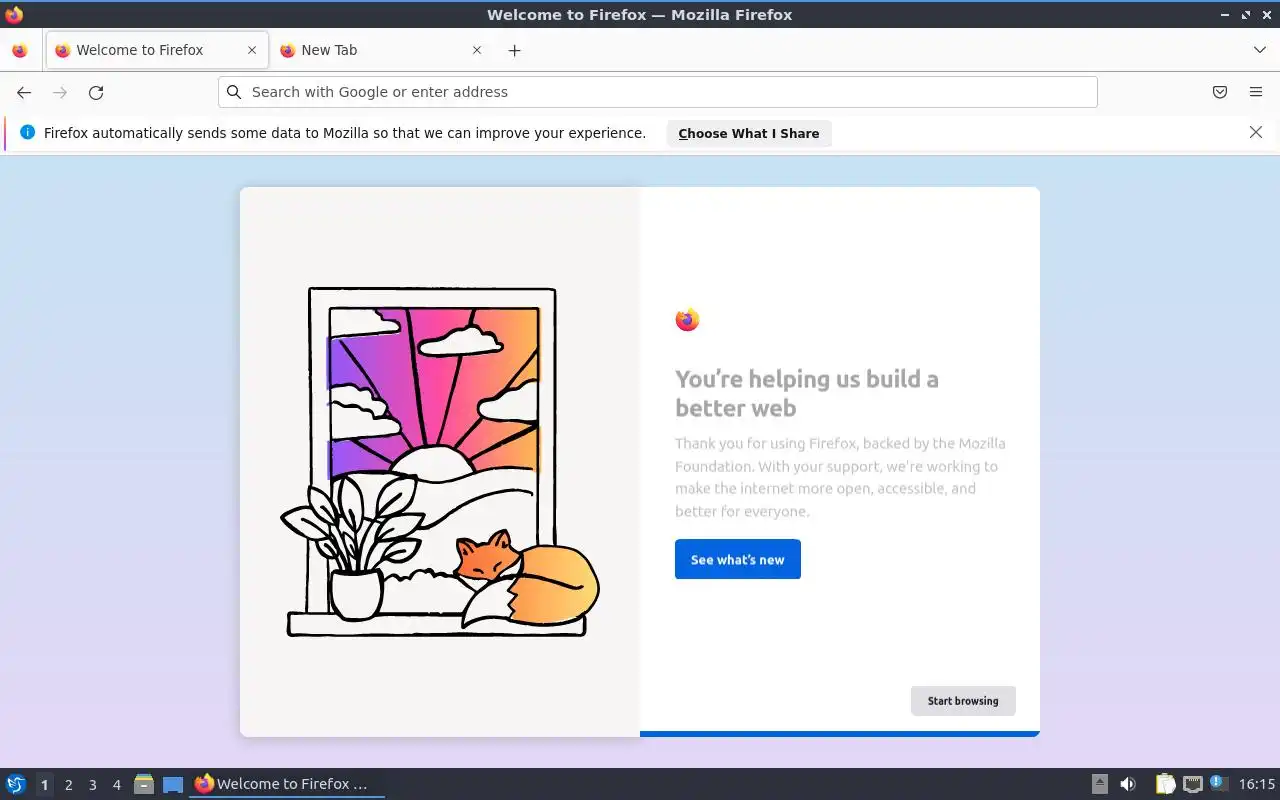The height and width of the screenshot is (800, 1280).
Task: Select the Welcome to Firefox taskbar entry
Action: (x=287, y=784)
